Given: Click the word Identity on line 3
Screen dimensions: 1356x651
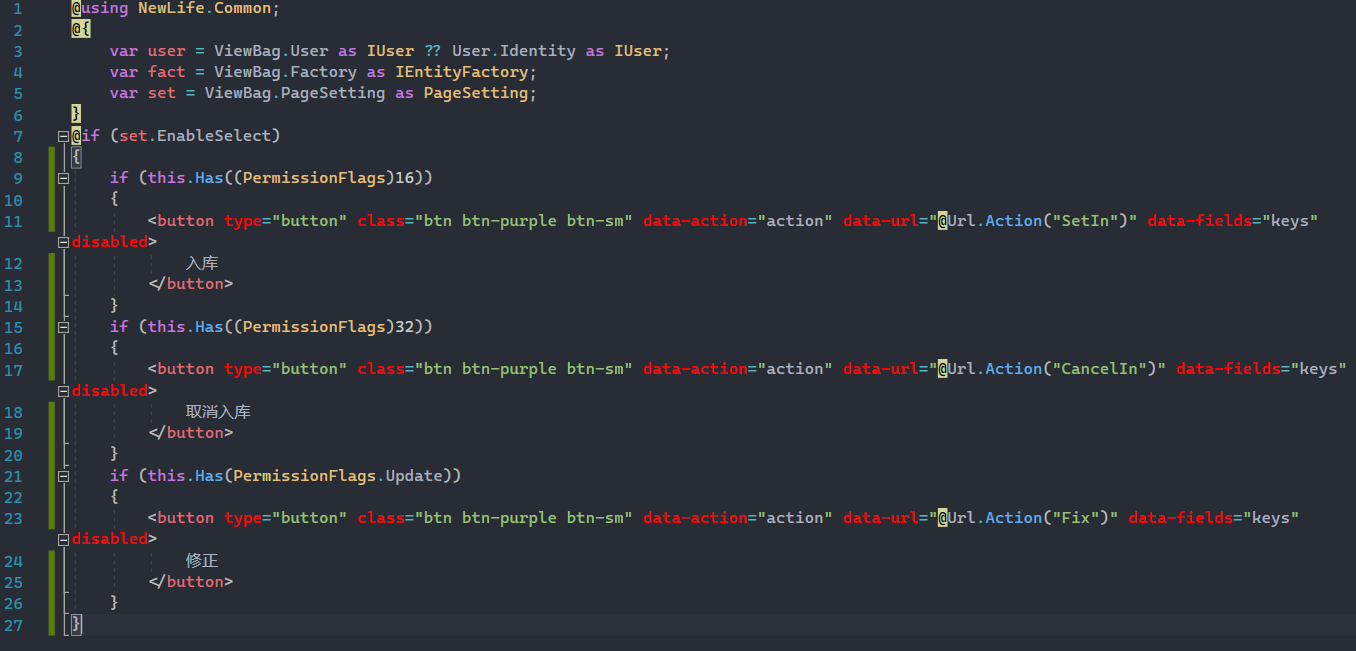Looking at the screenshot, I should [x=537, y=51].
